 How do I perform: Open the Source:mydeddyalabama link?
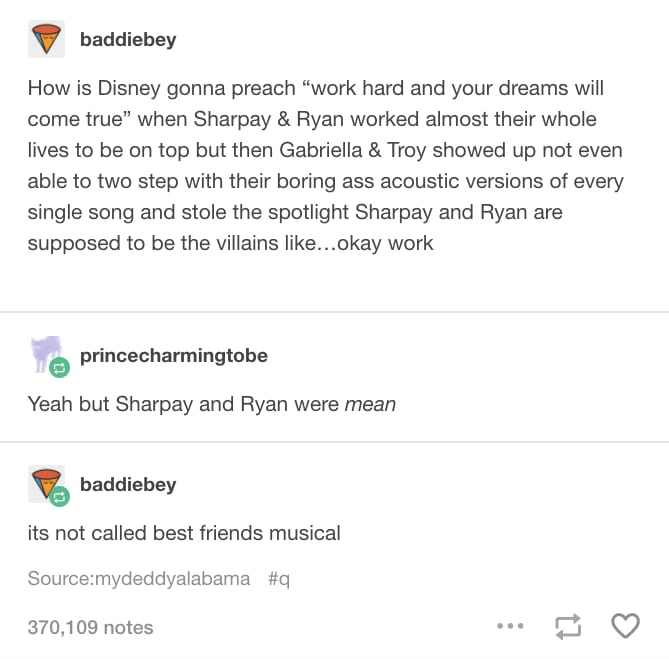[139, 579]
